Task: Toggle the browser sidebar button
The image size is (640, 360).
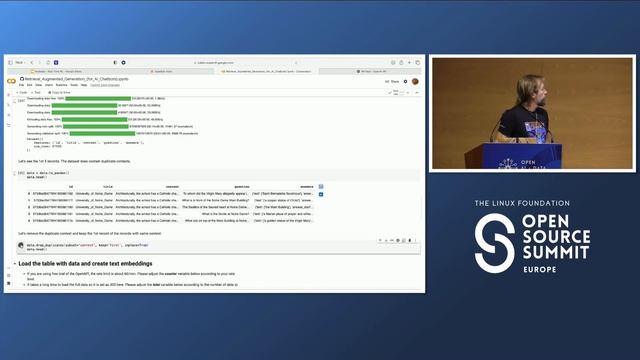Action: coord(11,62)
